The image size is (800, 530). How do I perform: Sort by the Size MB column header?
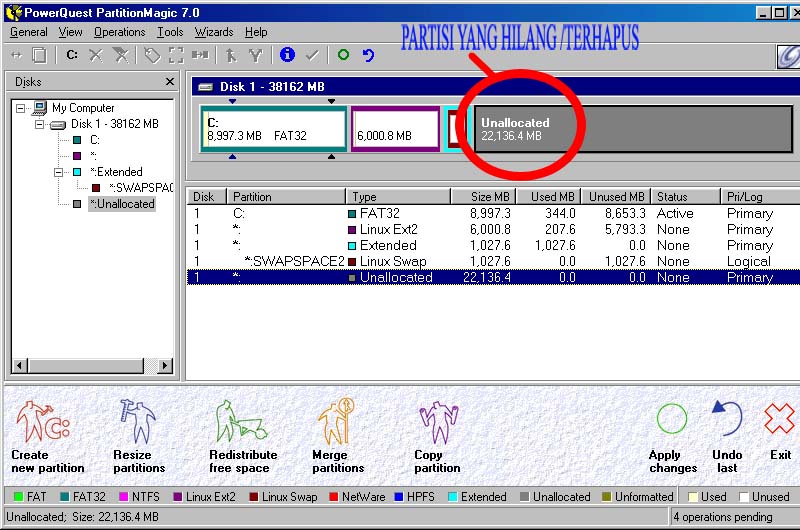coord(484,197)
